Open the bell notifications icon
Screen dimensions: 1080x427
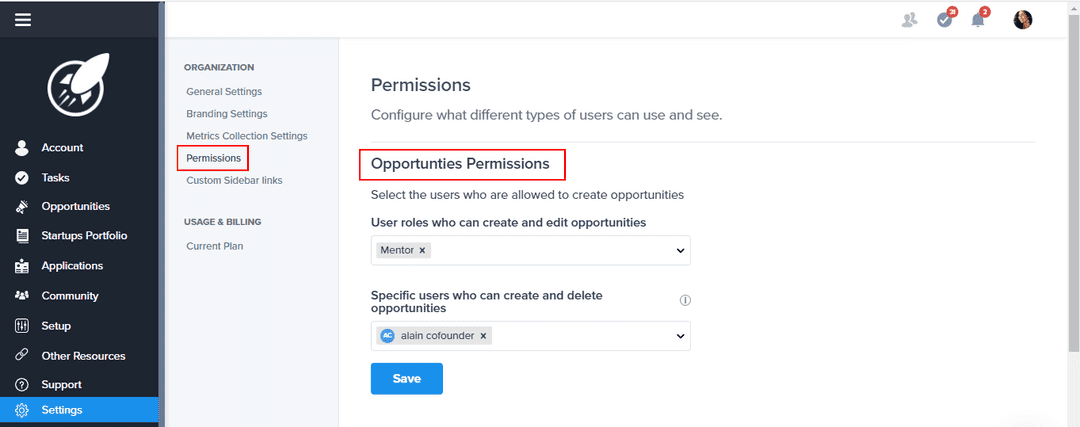point(978,19)
